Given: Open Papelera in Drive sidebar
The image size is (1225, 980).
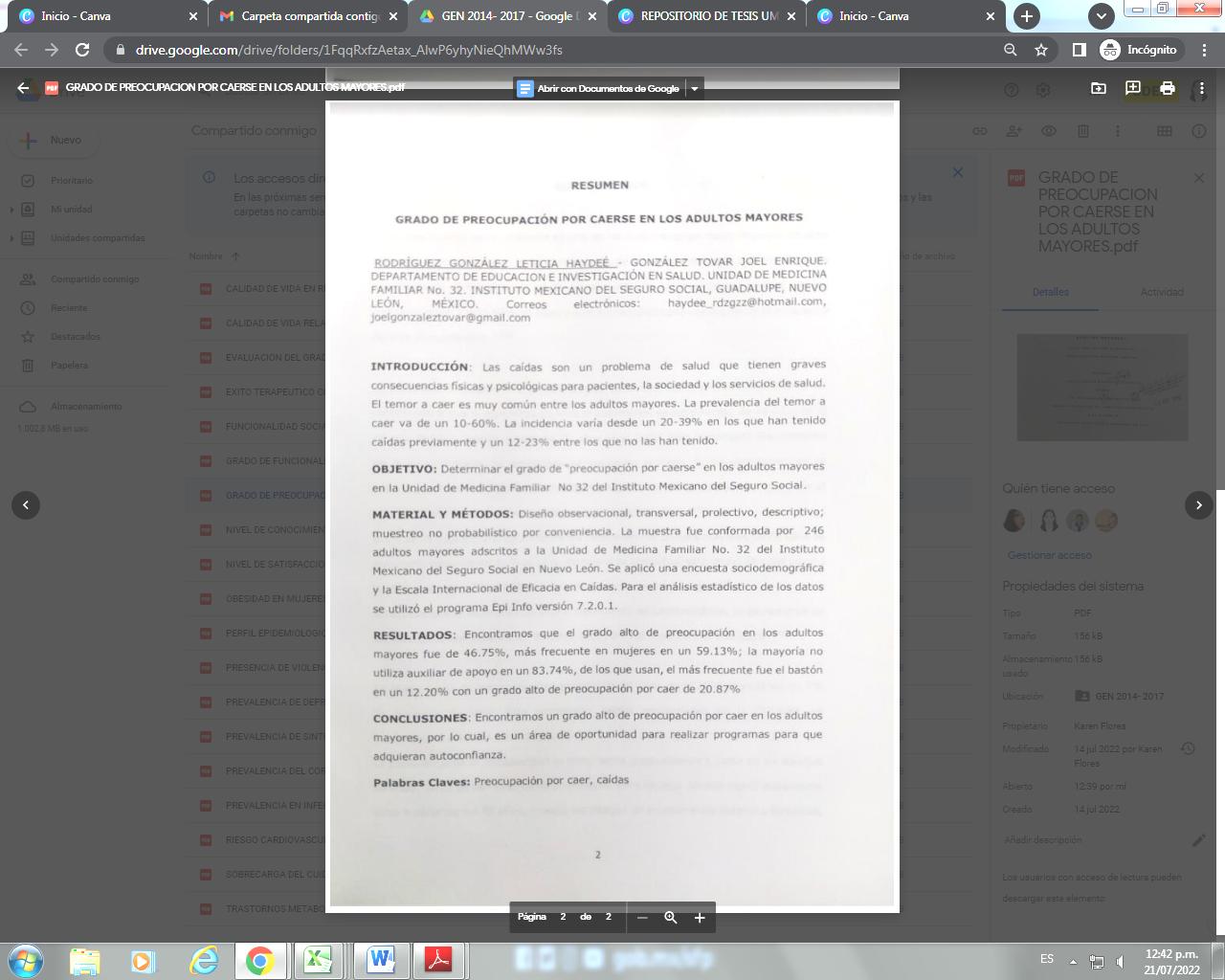Looking at the screenshot, I should coord(69,366).
